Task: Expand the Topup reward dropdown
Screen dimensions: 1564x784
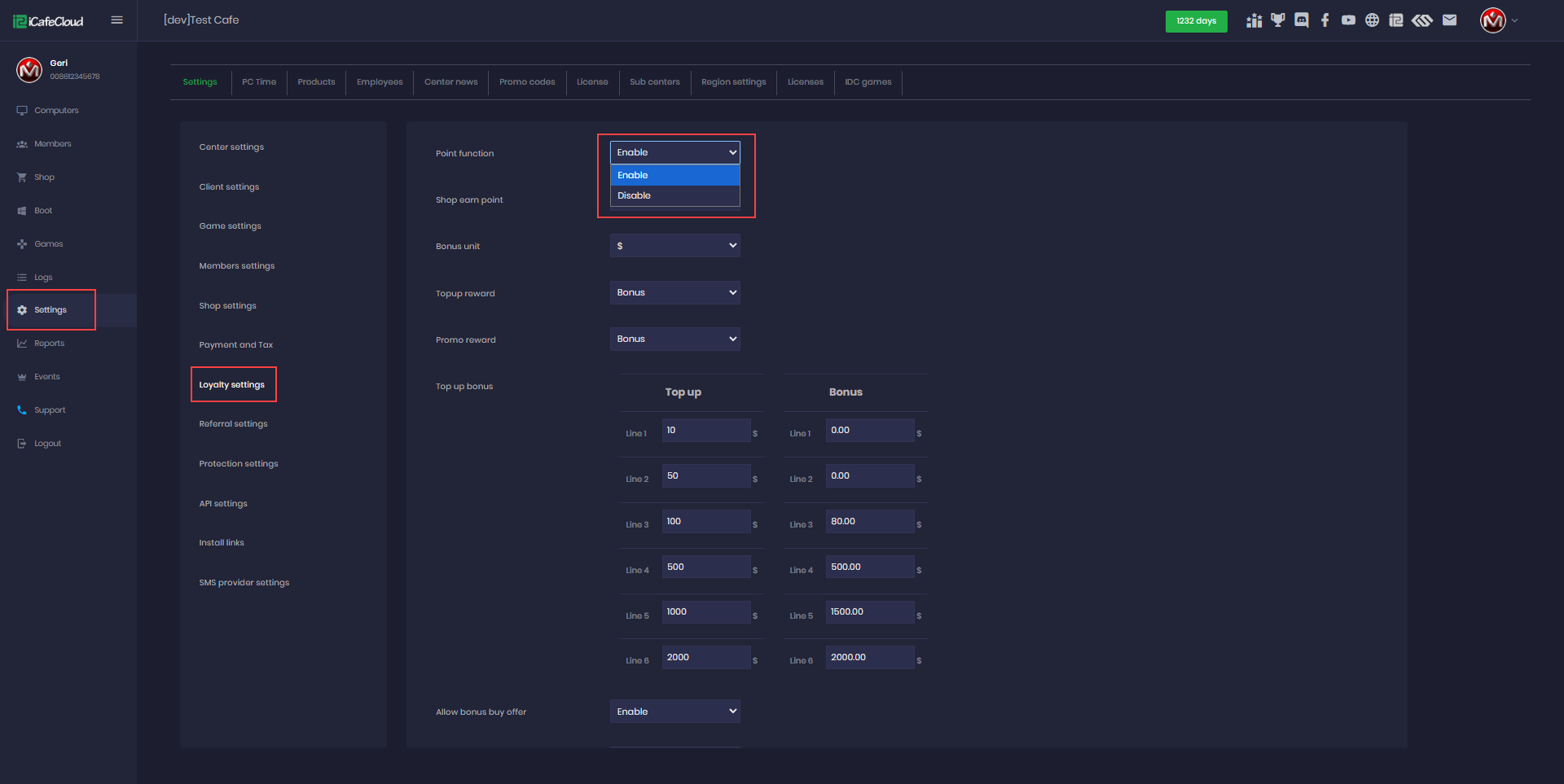Action: [674, 292]
